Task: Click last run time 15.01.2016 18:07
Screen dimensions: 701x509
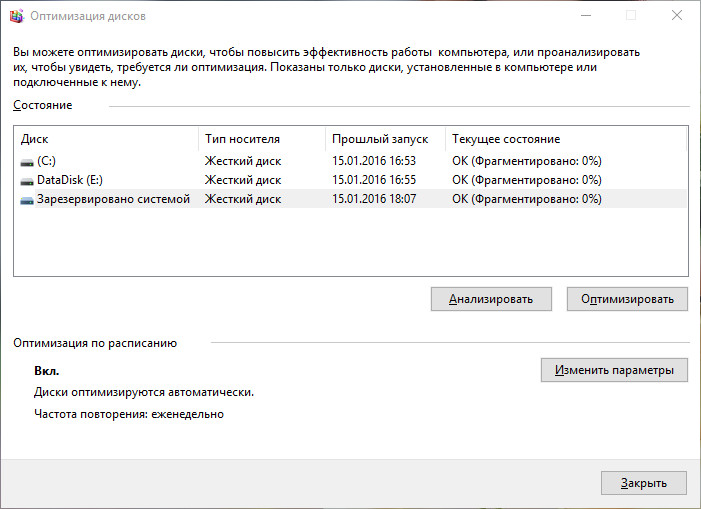Action: click(x=374, y=199)
